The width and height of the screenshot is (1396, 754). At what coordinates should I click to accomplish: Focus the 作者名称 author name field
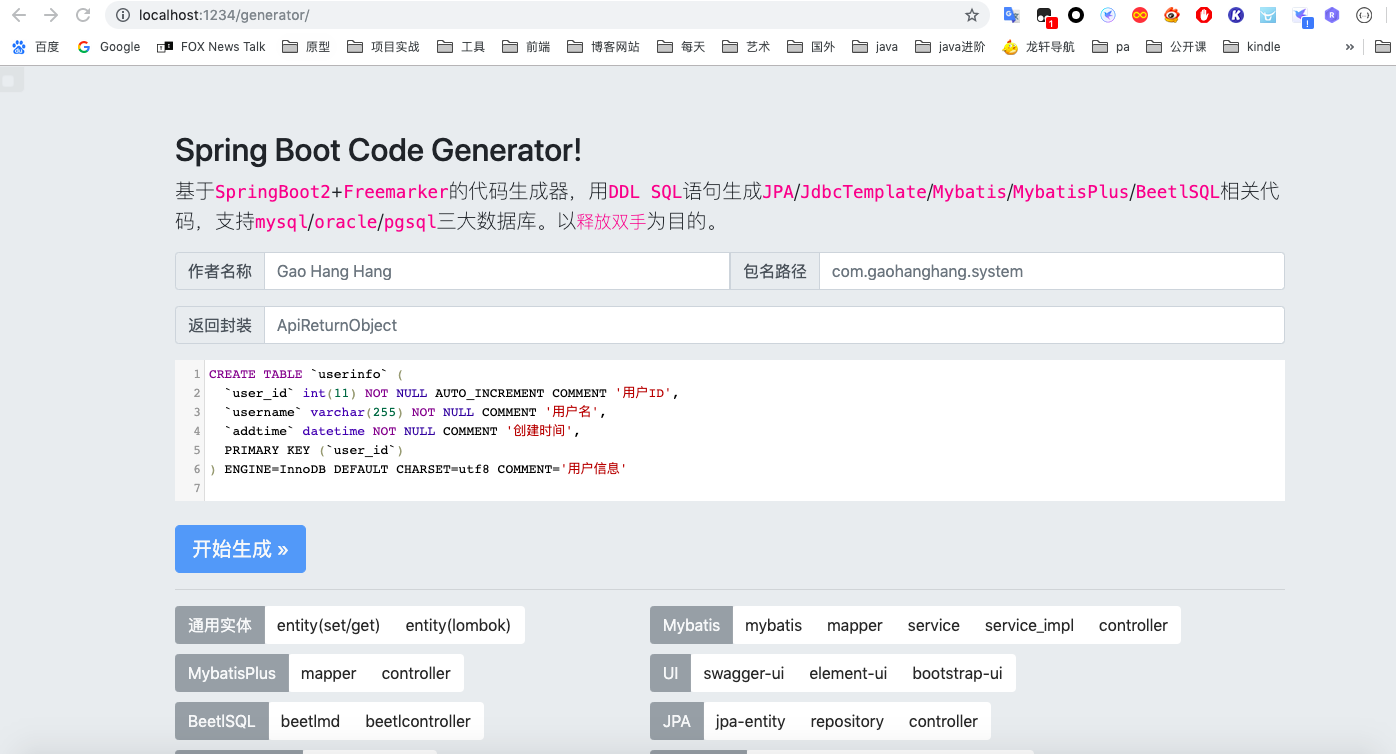point(497,271)
